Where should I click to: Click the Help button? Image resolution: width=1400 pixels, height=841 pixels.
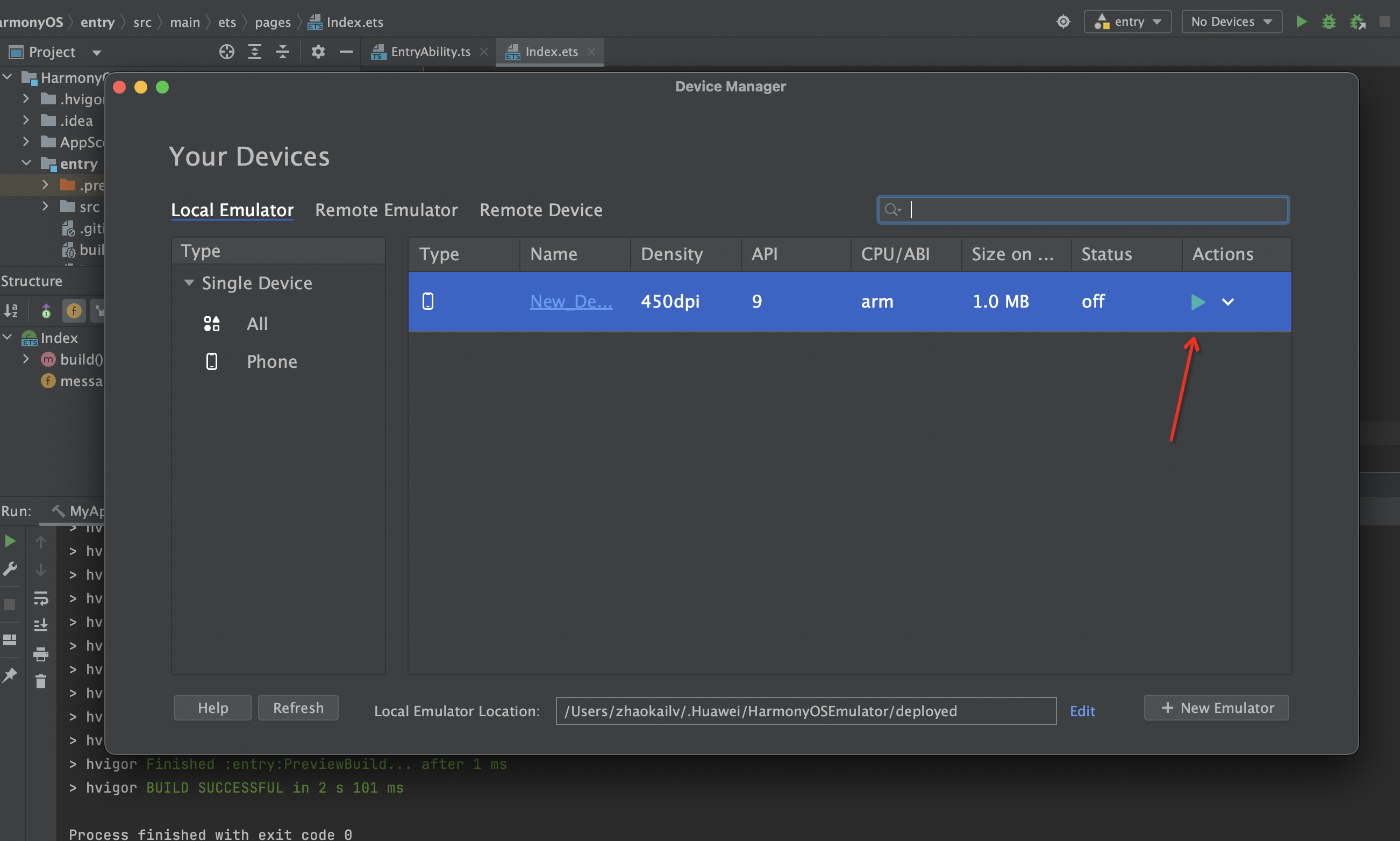point(213,708)
